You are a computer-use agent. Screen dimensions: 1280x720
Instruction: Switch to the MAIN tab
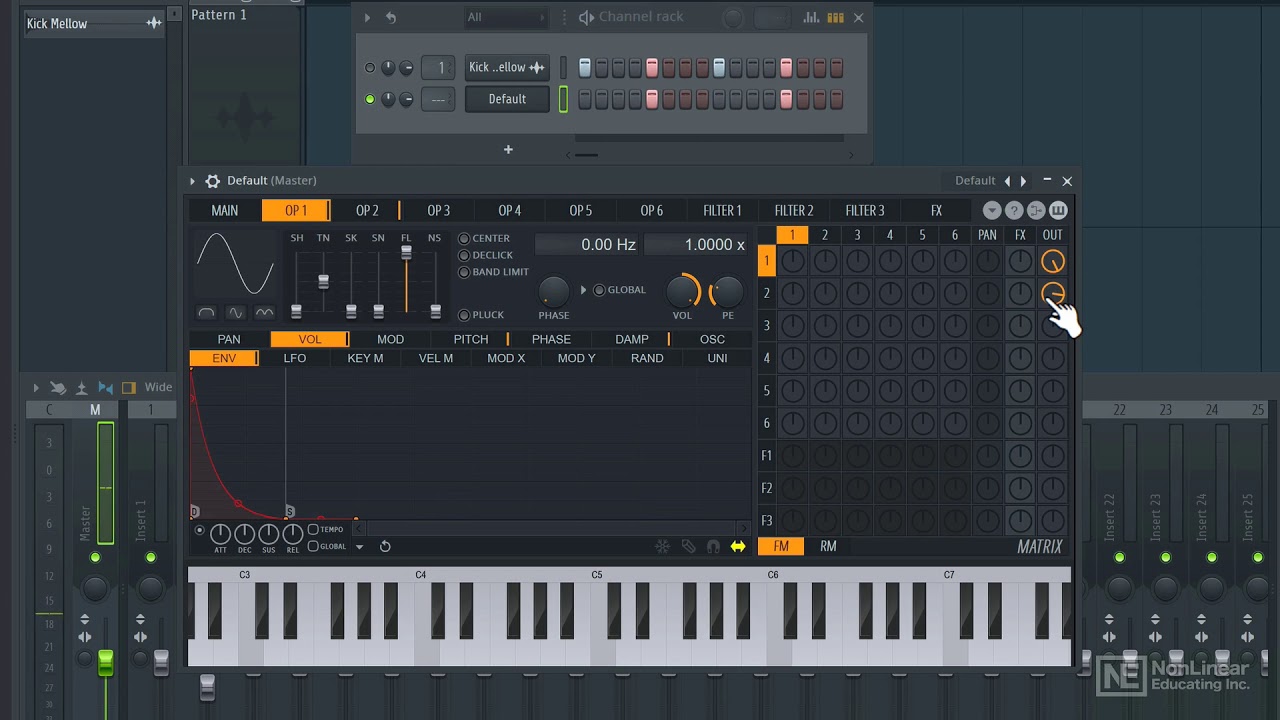(225, 210)
